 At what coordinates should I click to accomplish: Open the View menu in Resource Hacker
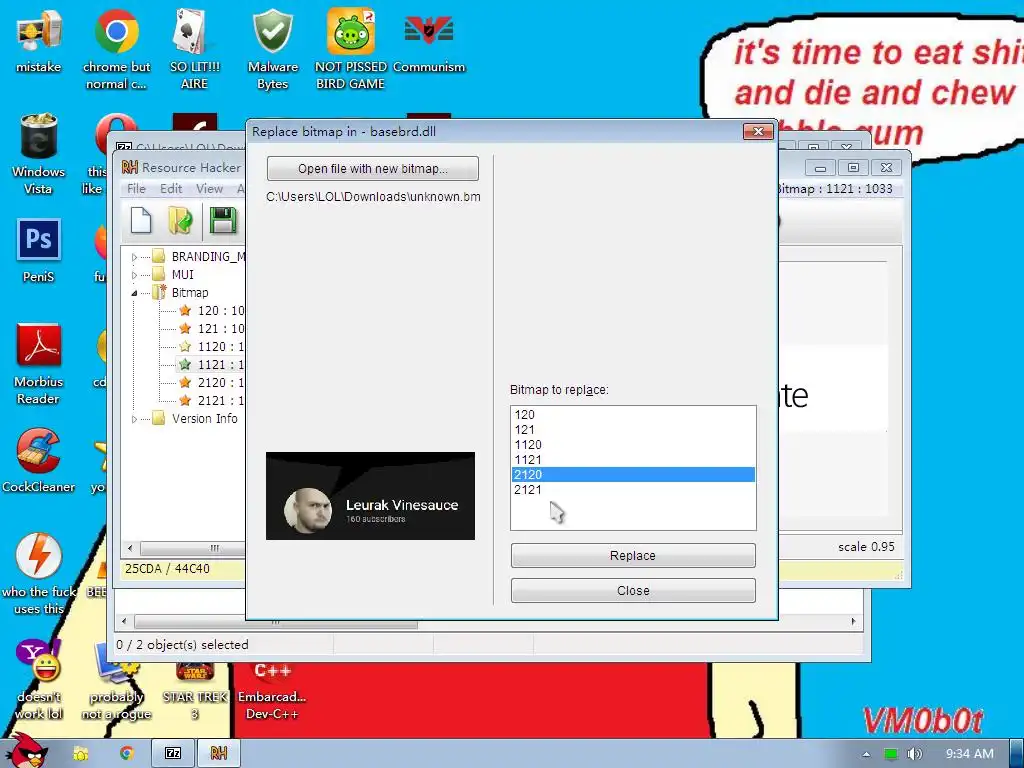(x=210, y=189)
